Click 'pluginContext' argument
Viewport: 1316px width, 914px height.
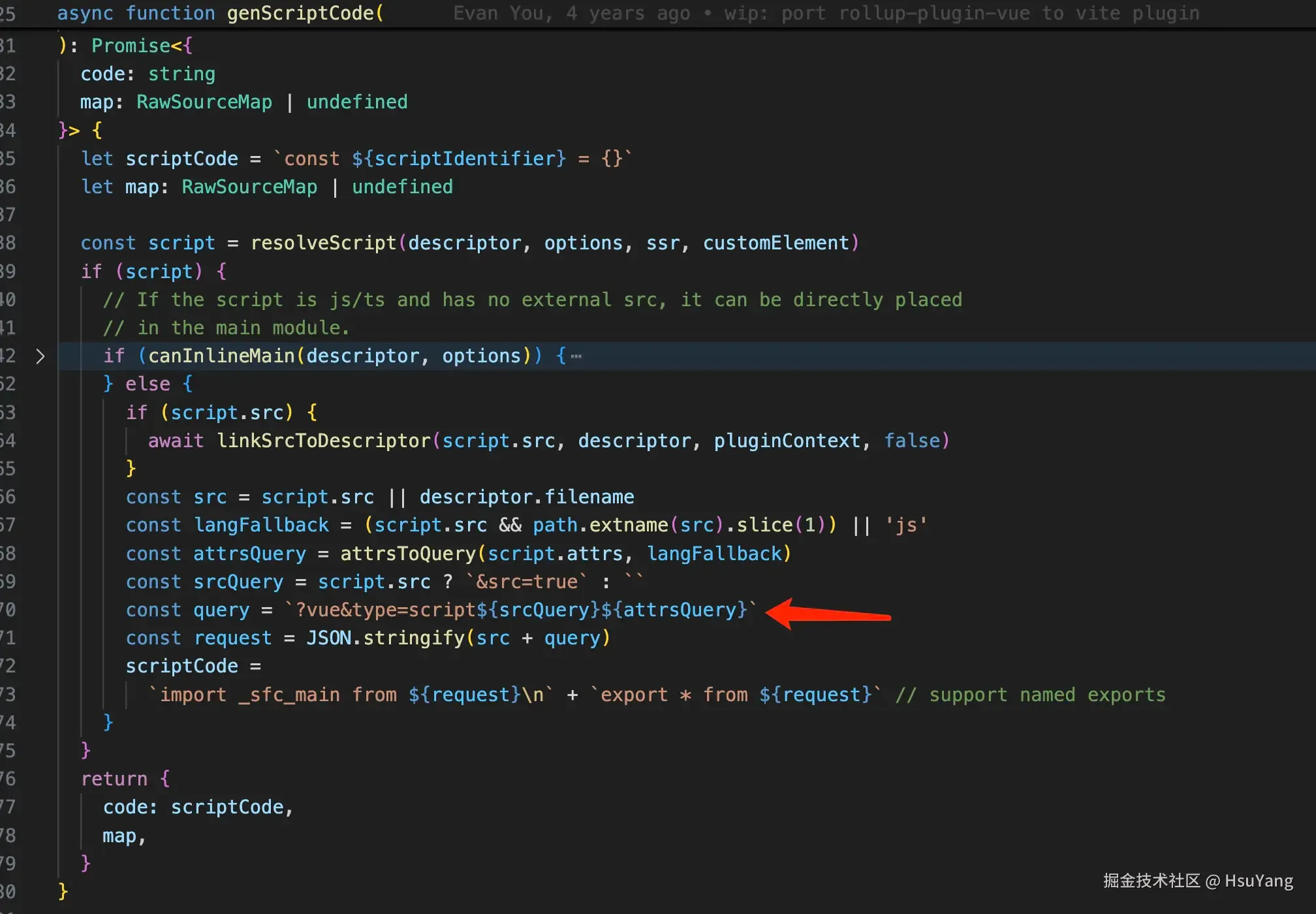pyautogui.click(x=787, y=441)
